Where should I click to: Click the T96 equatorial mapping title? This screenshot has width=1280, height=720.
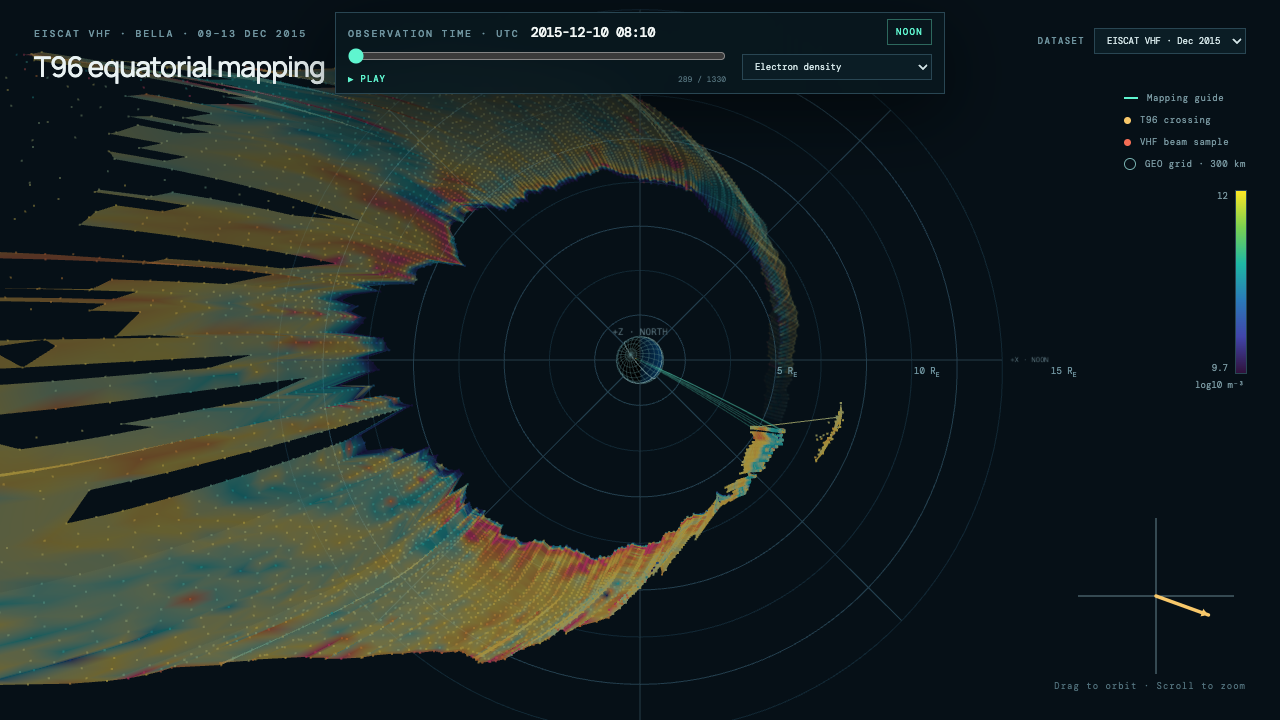click(179, 68)
